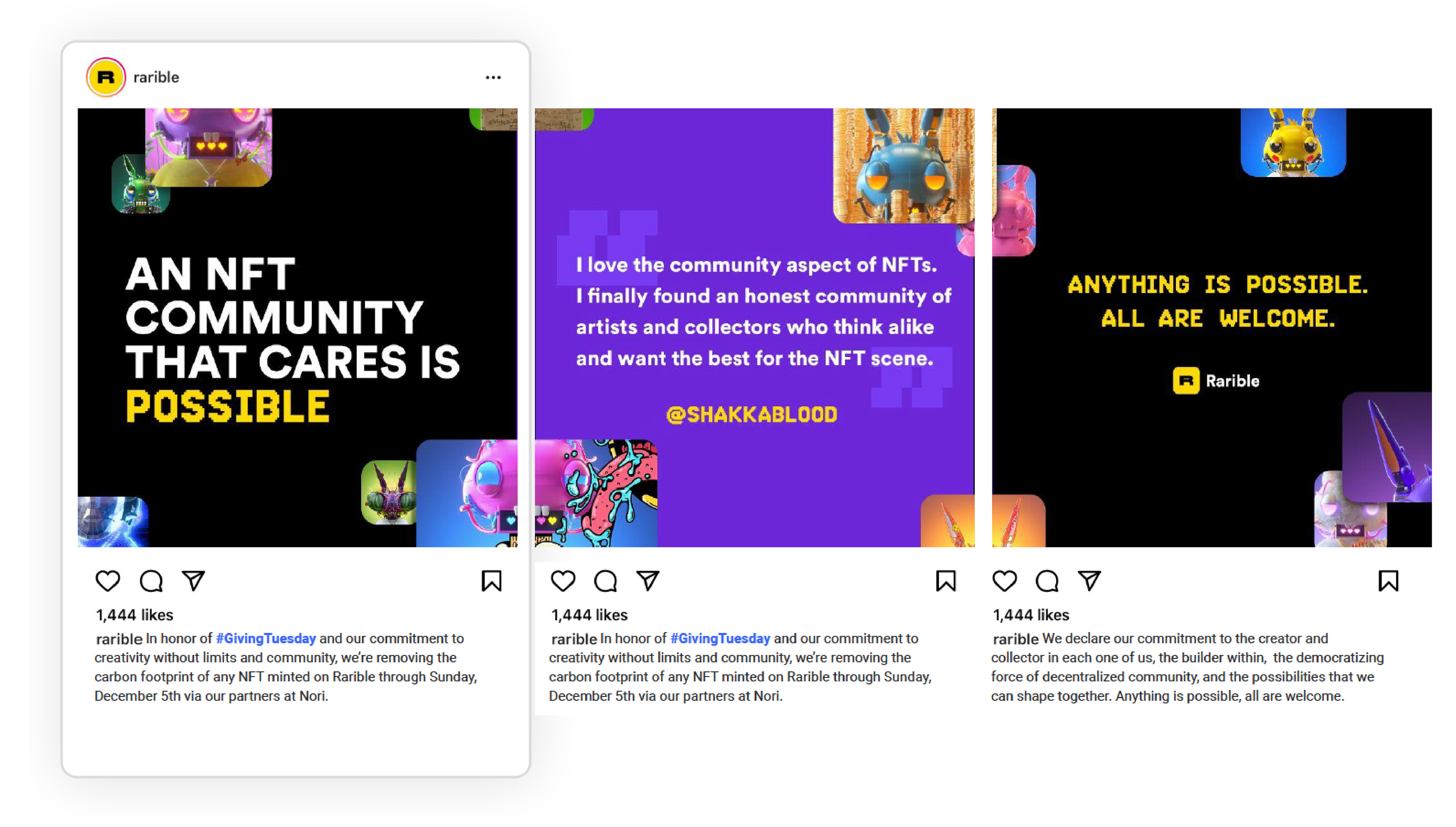View 1,444 likes on the first post
Screen dimensions: 1456x827
point(135,615)
